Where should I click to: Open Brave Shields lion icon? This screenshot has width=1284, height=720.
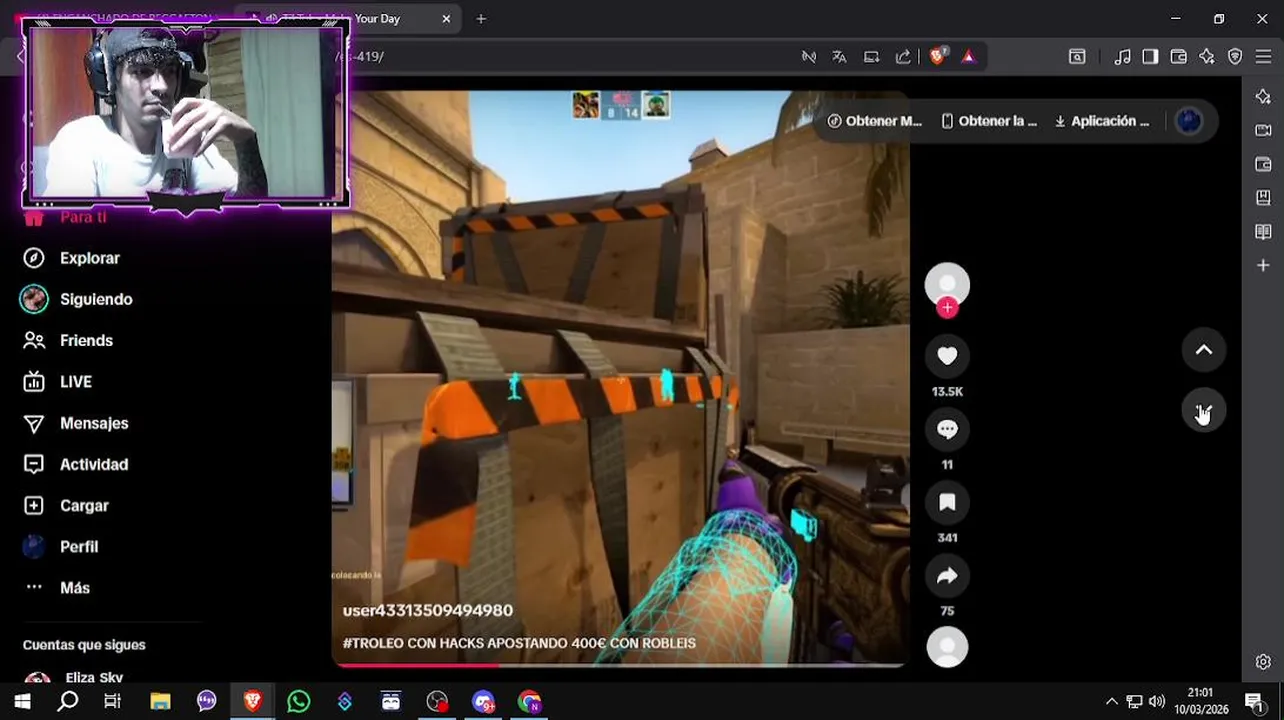coord(937,57)
